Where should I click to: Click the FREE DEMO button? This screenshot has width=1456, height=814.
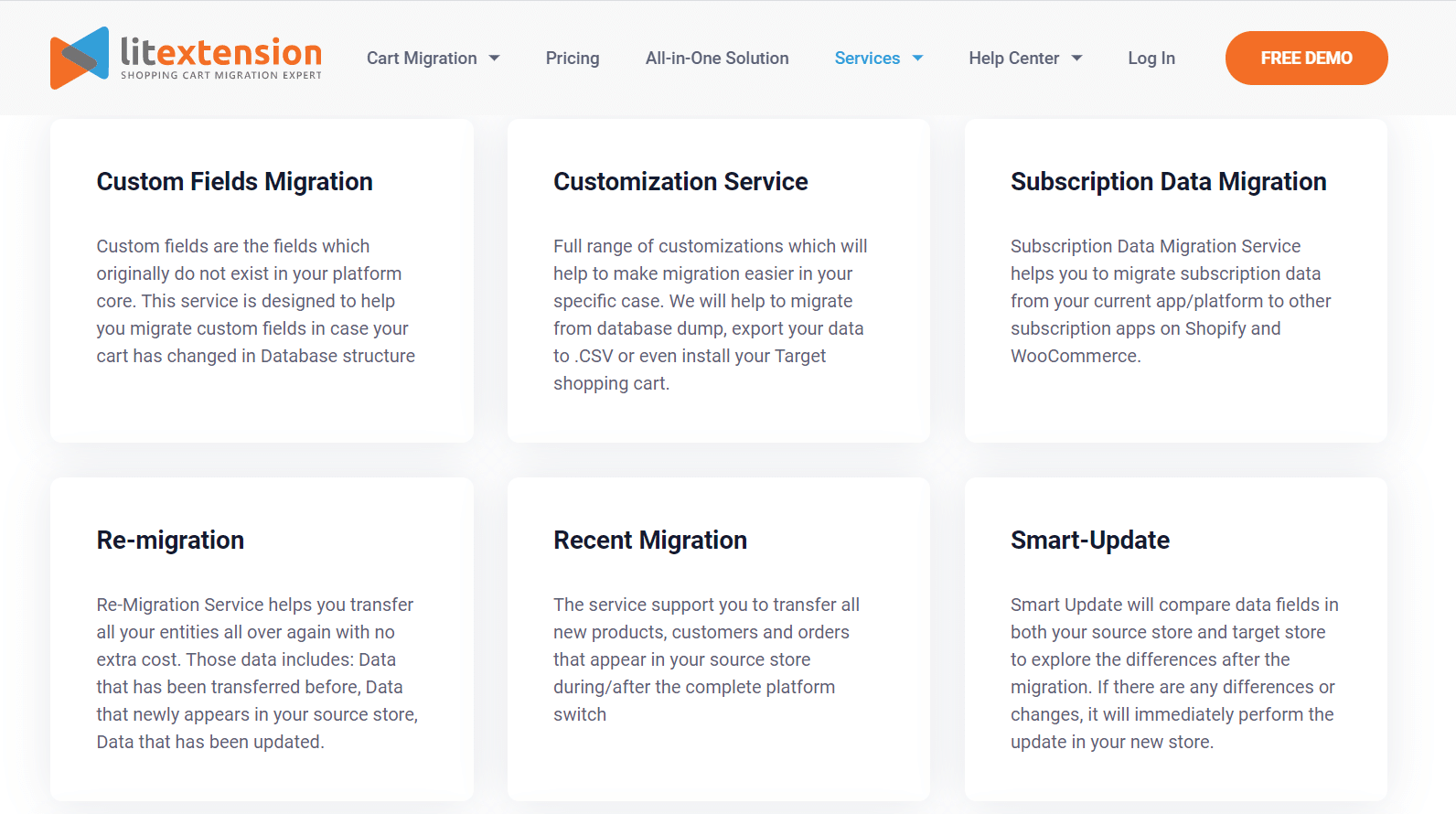tap(1306, 58)
